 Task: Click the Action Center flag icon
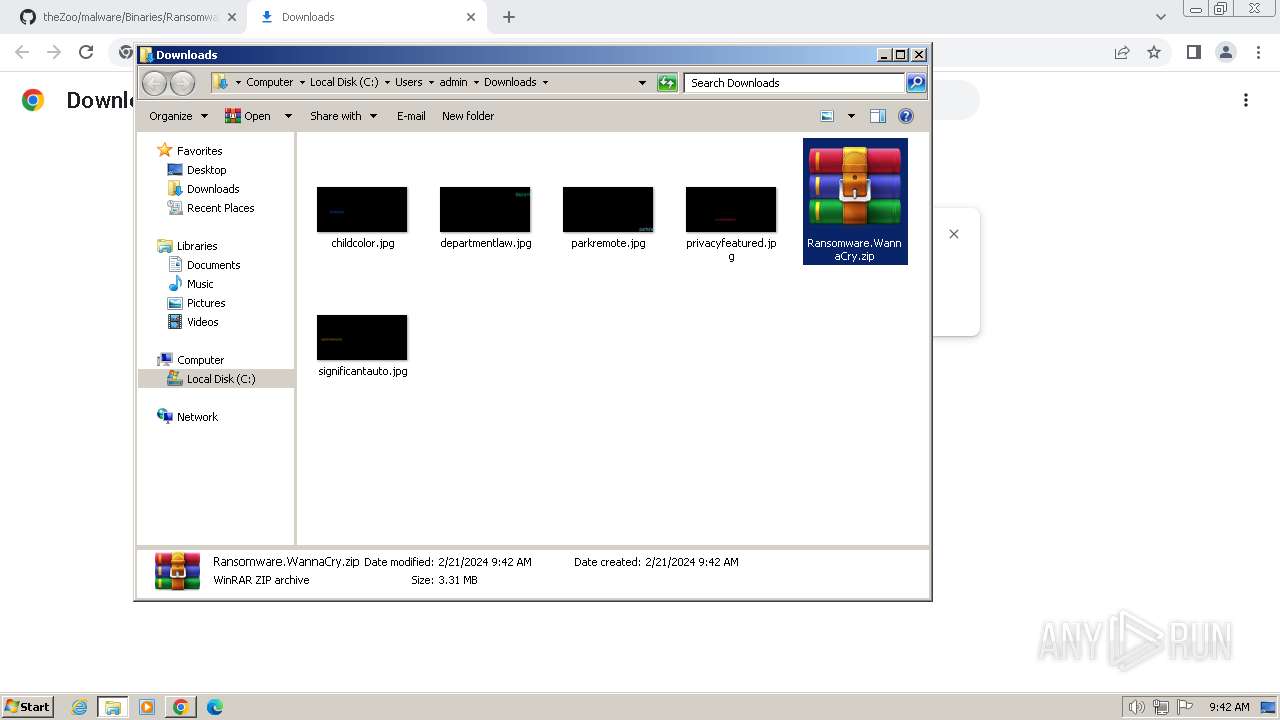tap(1185, 707)
